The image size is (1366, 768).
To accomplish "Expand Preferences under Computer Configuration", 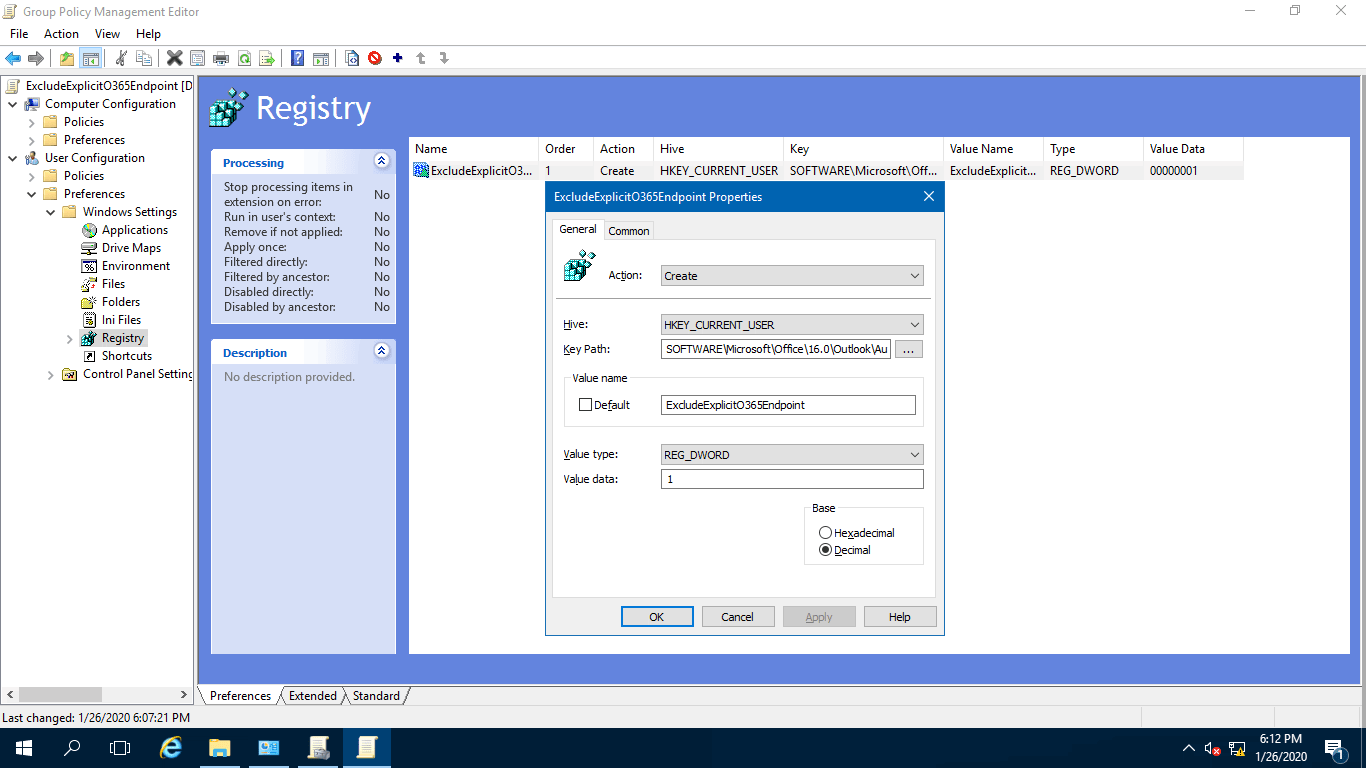I will click(31, 140).
